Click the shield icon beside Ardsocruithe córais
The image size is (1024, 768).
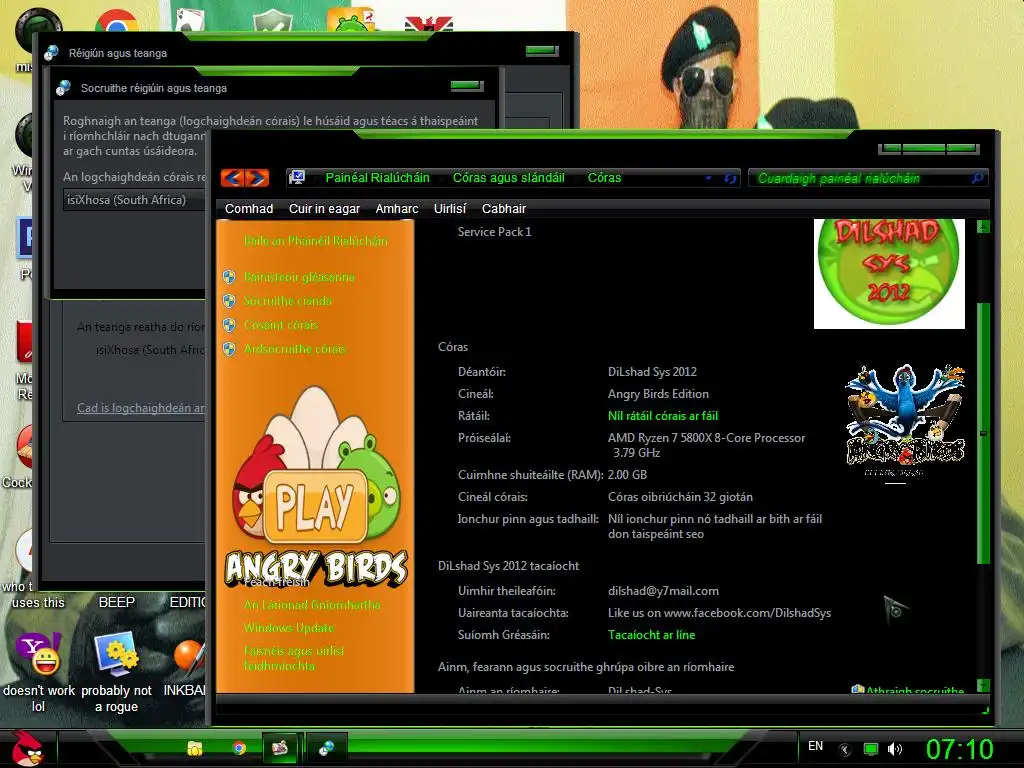pos(229,349)
